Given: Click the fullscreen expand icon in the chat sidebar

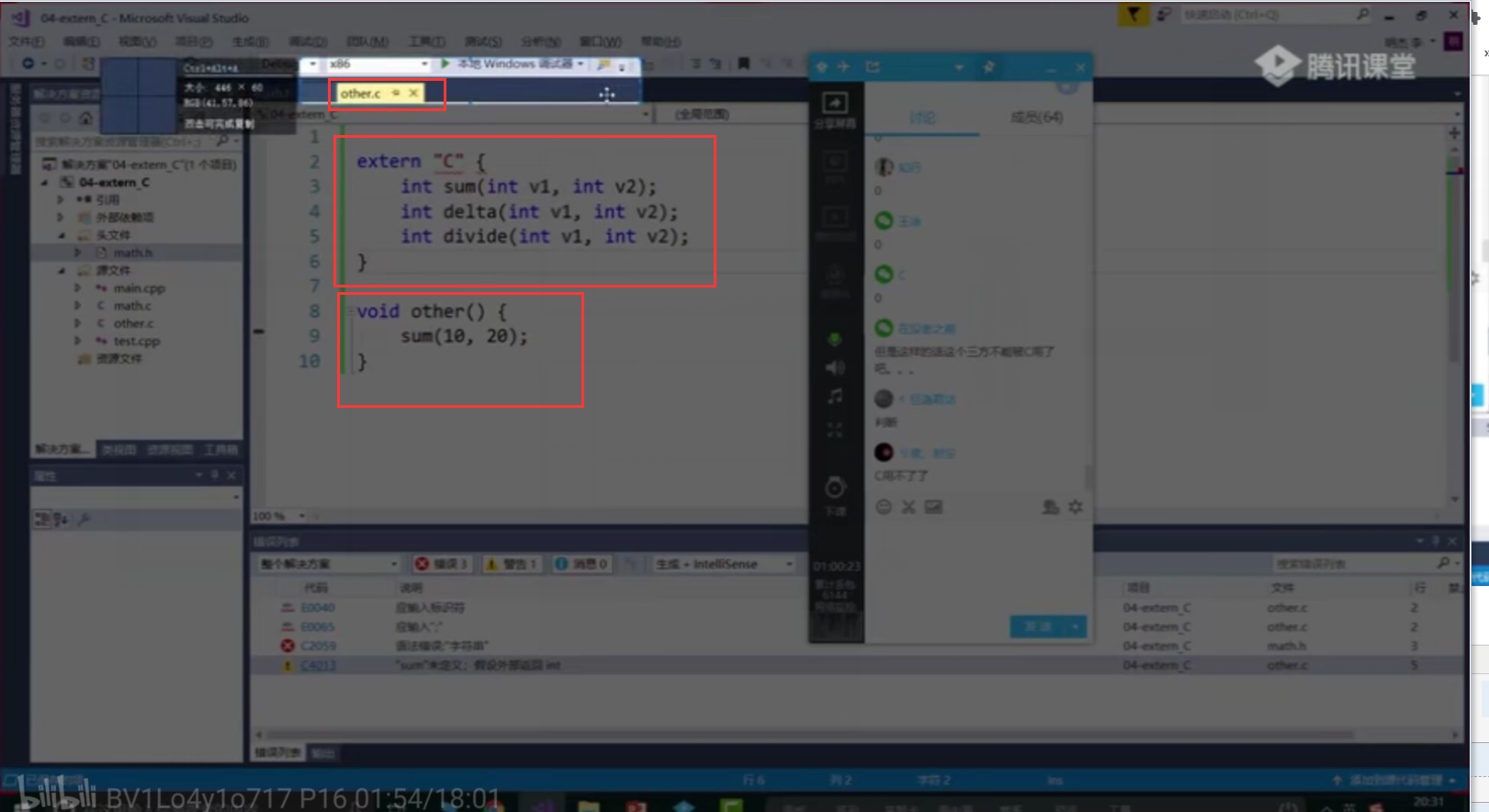Looking at the screenshot, I should [835, 429].
